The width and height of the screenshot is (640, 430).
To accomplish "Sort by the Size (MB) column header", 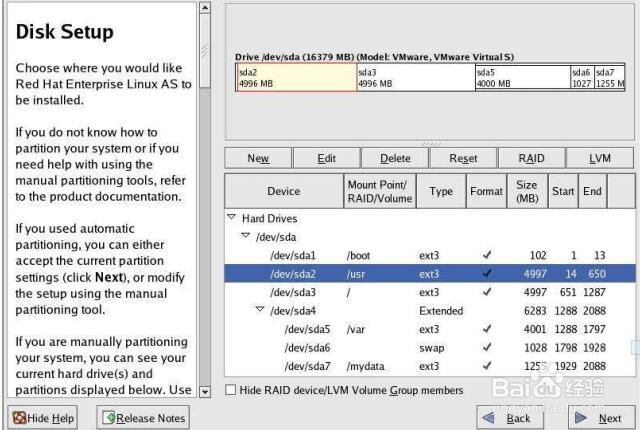I will pos(527,191).
